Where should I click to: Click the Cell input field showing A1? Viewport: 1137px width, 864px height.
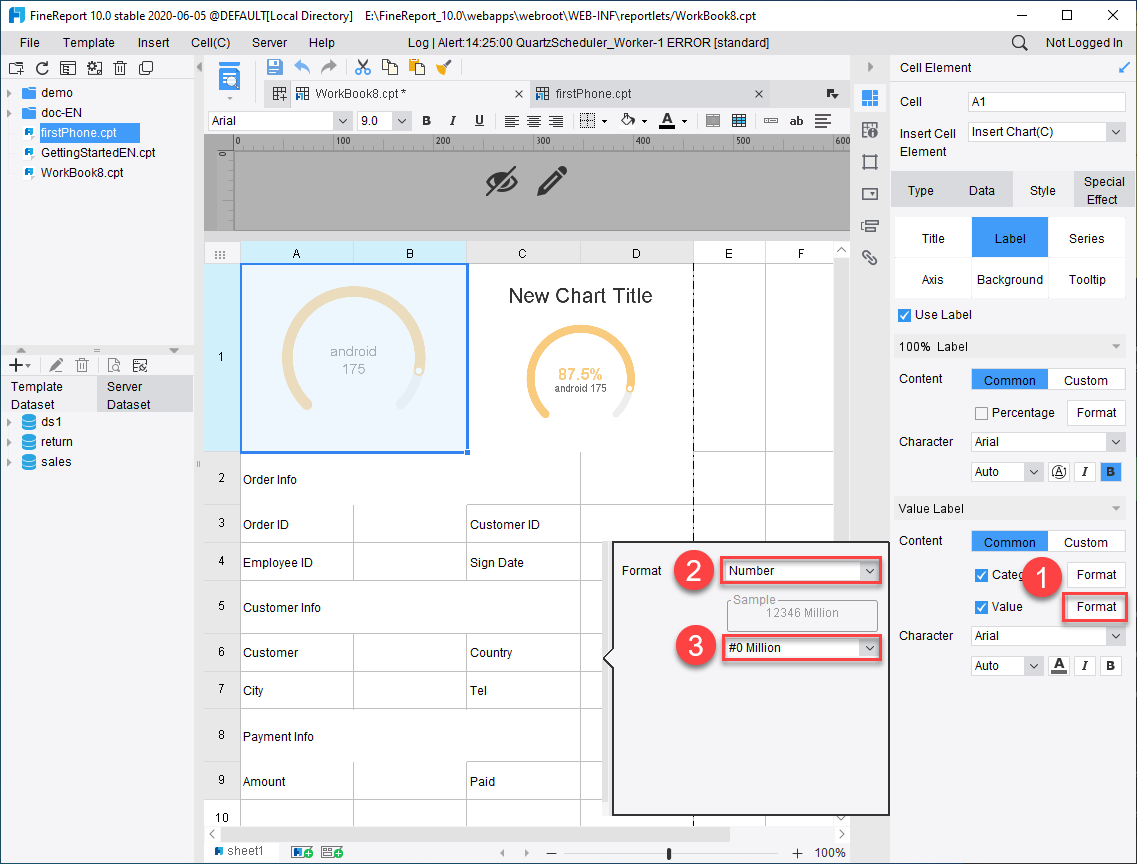click(1046, 101)
